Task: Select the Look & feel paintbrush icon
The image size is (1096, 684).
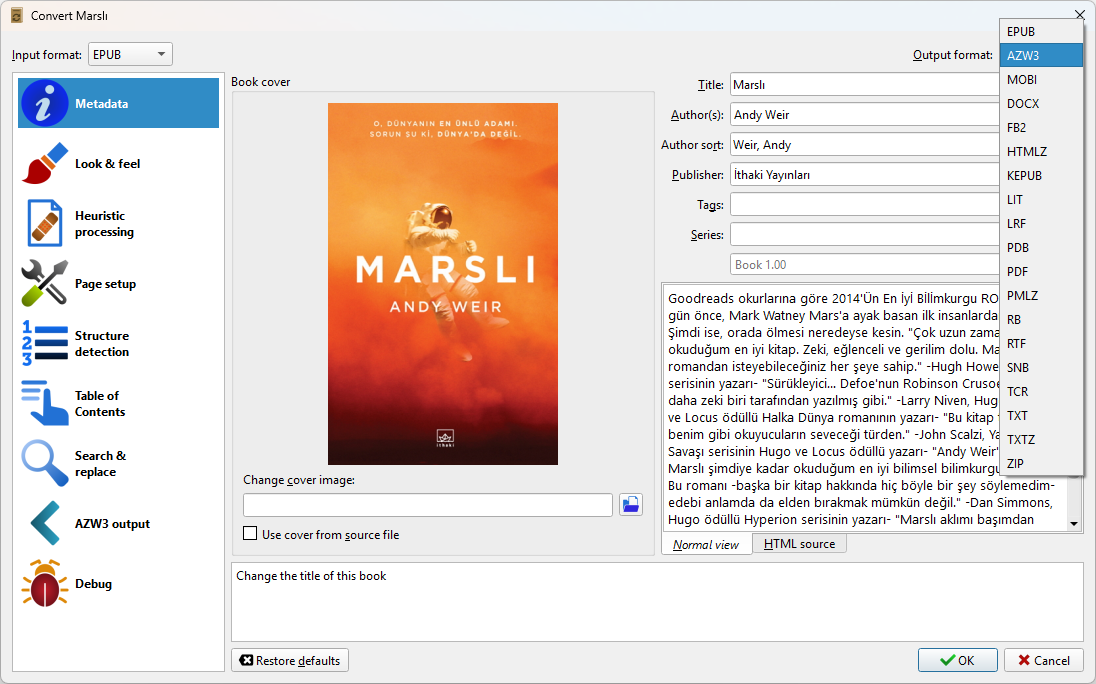Action: tap(45, 164)
